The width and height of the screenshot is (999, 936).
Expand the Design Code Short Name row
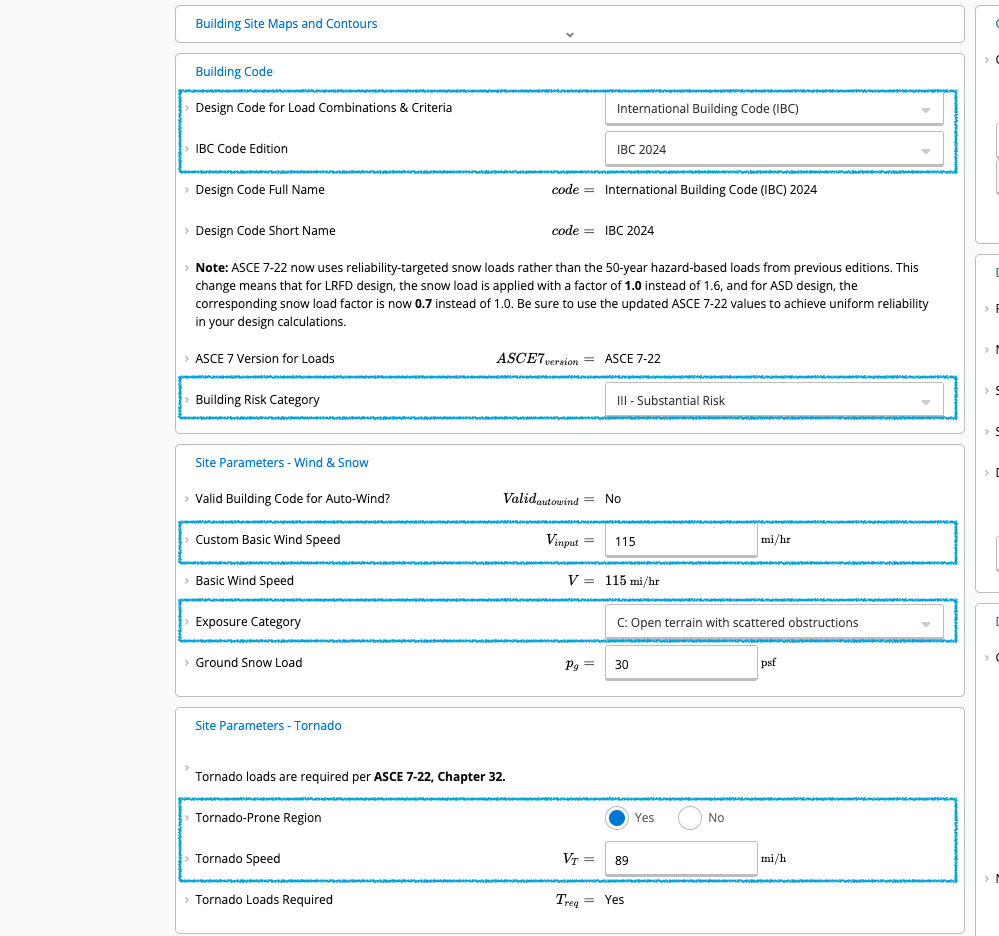(x=187, y=230)
